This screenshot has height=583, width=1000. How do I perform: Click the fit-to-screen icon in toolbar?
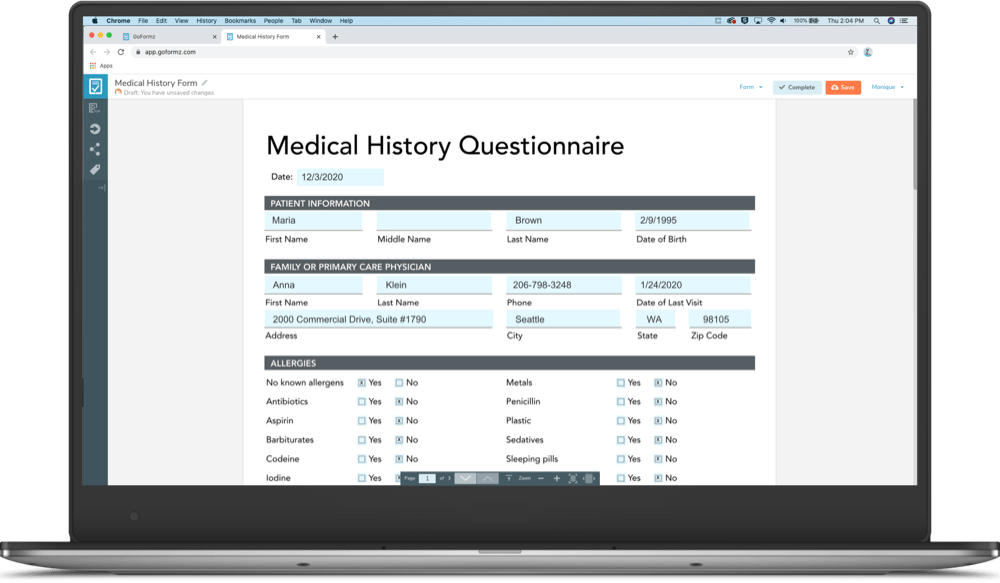[x=573, y=478]
